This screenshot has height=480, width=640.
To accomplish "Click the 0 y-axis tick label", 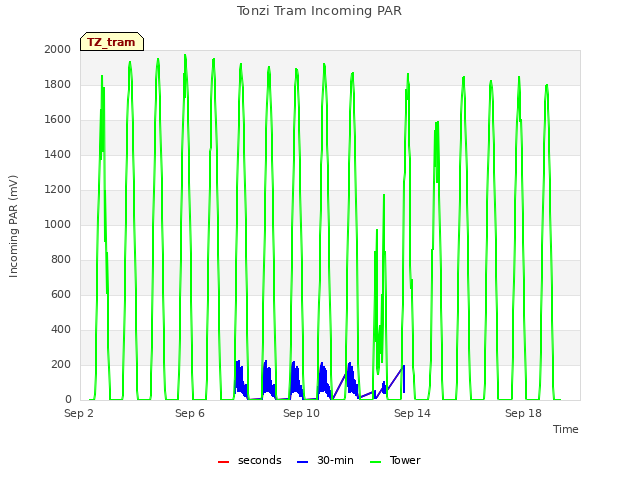I will [x=68, y=400].
